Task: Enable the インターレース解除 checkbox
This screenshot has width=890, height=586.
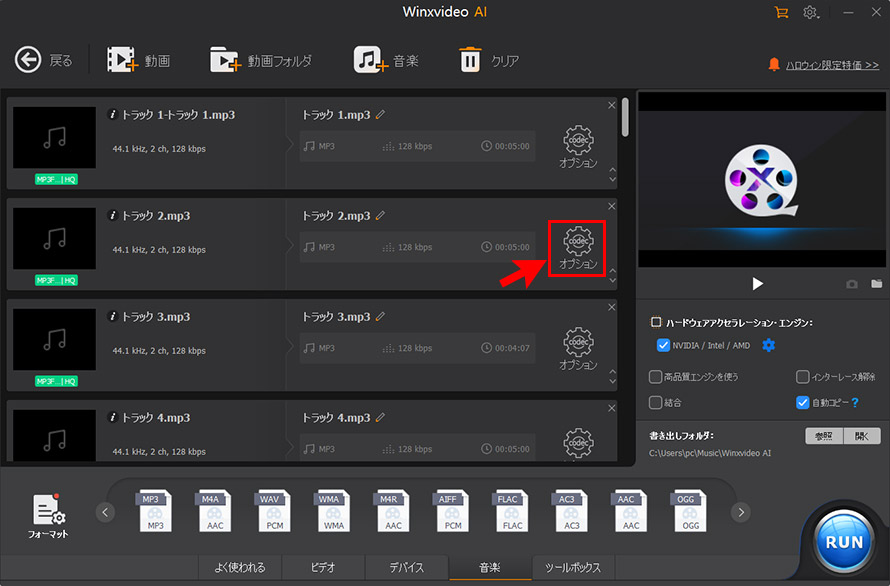Action: [803, 377]
